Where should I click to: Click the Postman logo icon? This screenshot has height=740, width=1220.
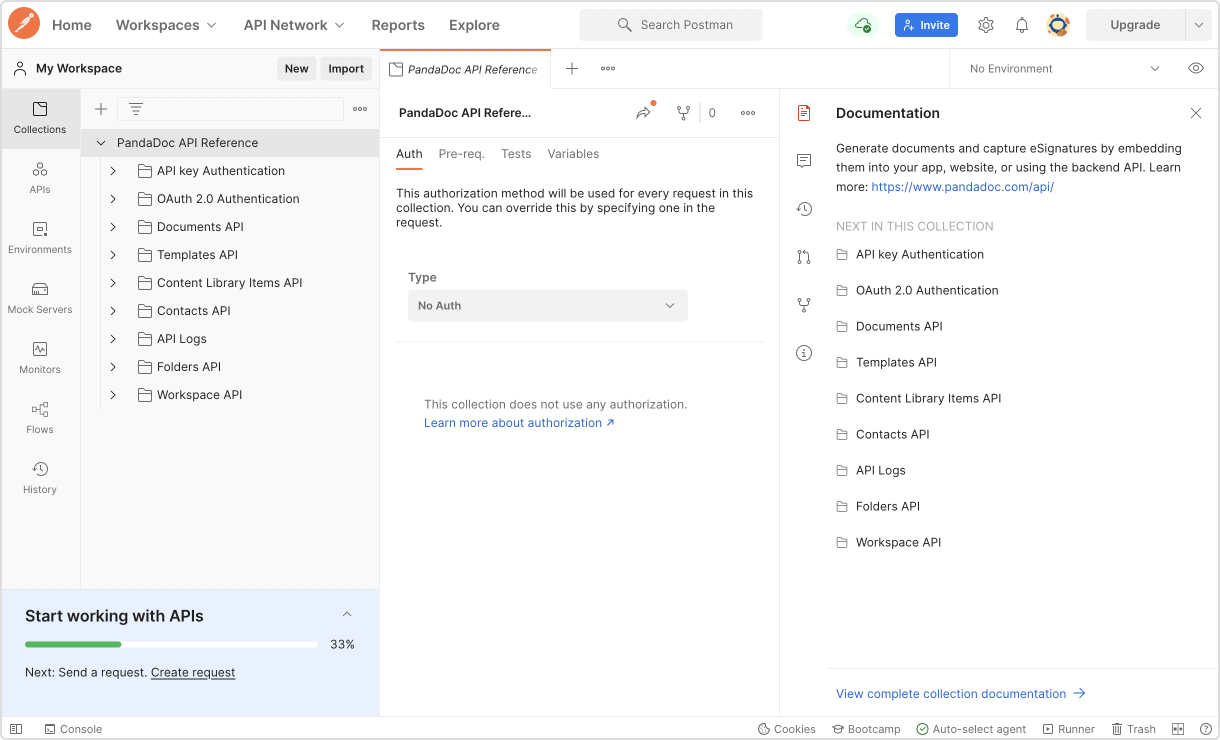pyautogui.click(x=24, y=24)
